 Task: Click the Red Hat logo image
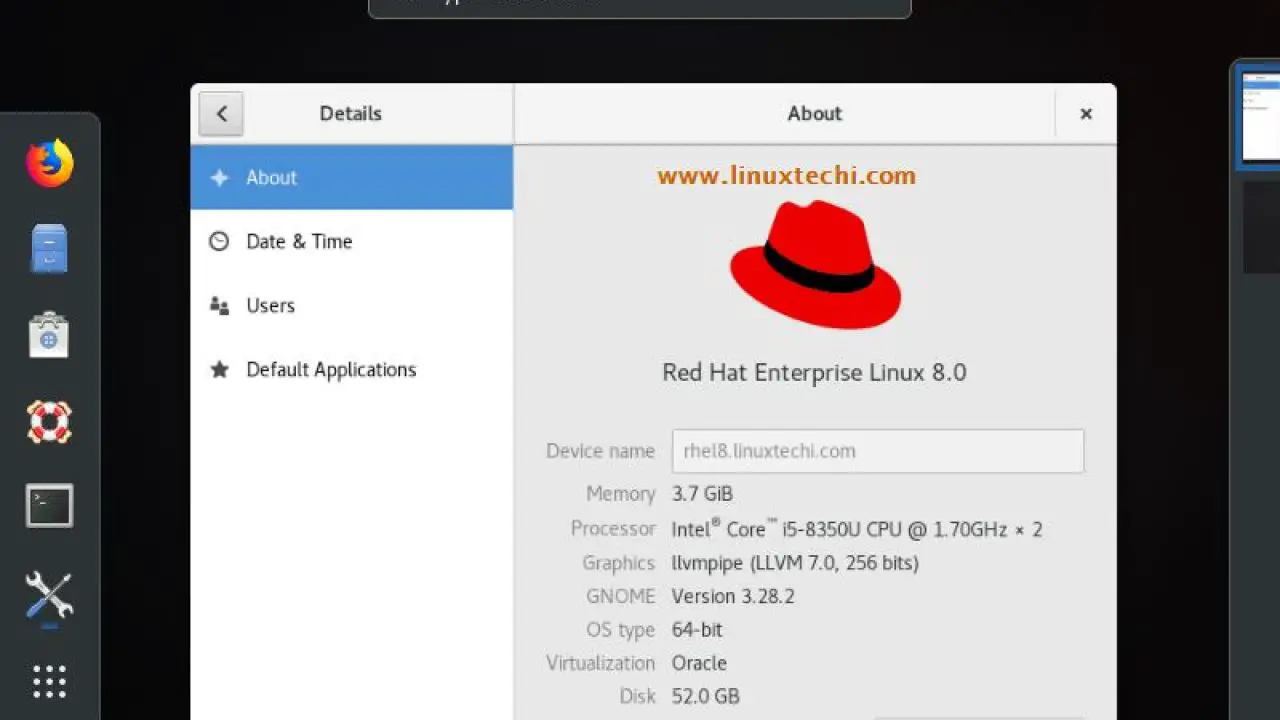click(815, 265)
